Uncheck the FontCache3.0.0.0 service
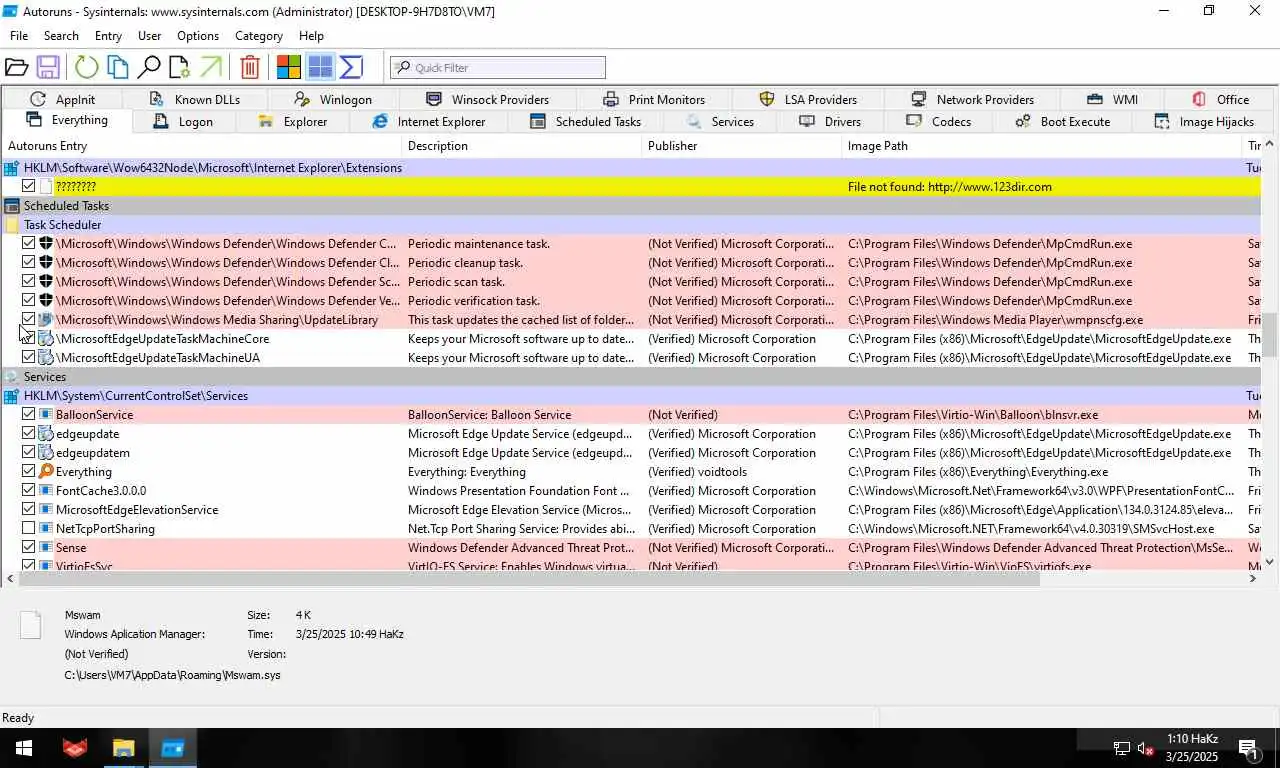Viewport: 1280px width, 768px height. coord(29,491)
